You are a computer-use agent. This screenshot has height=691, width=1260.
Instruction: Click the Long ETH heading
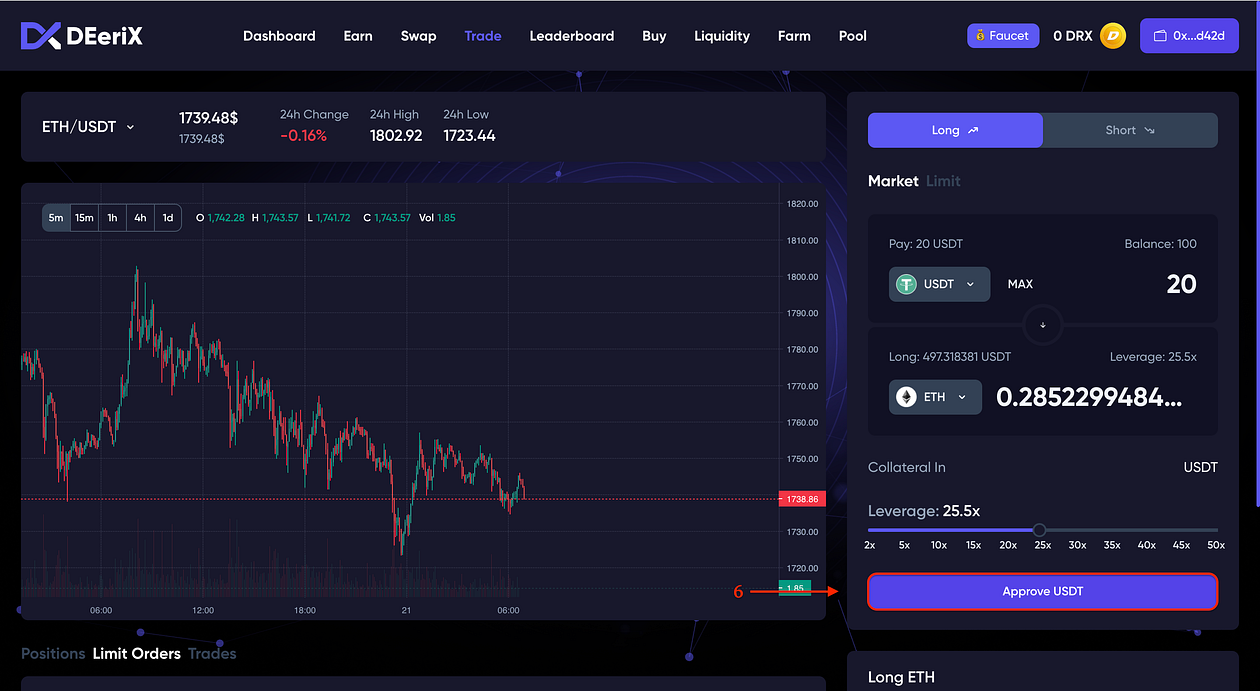pos(901,677)
